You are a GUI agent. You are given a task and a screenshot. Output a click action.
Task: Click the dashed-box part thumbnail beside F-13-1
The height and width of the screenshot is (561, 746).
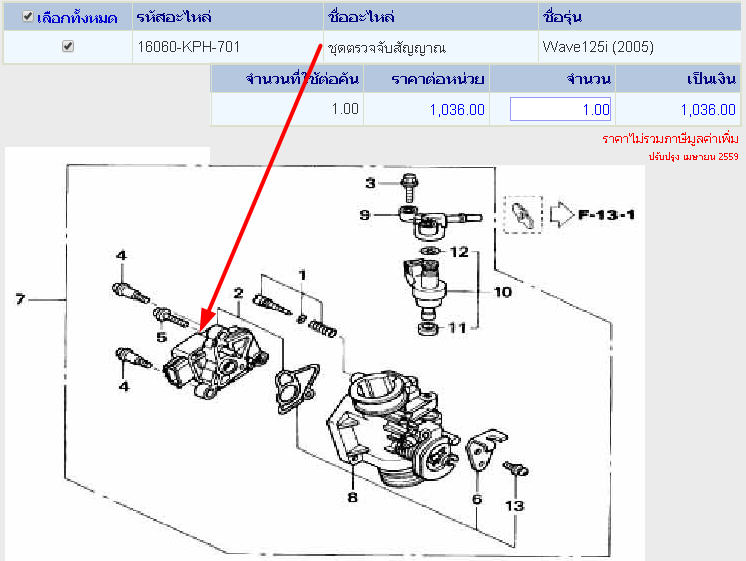click(523, 215)
